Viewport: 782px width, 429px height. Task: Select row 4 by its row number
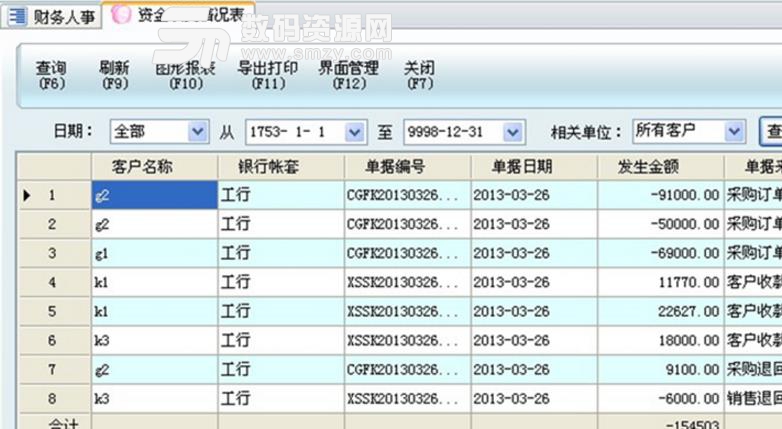pos(52,282)
